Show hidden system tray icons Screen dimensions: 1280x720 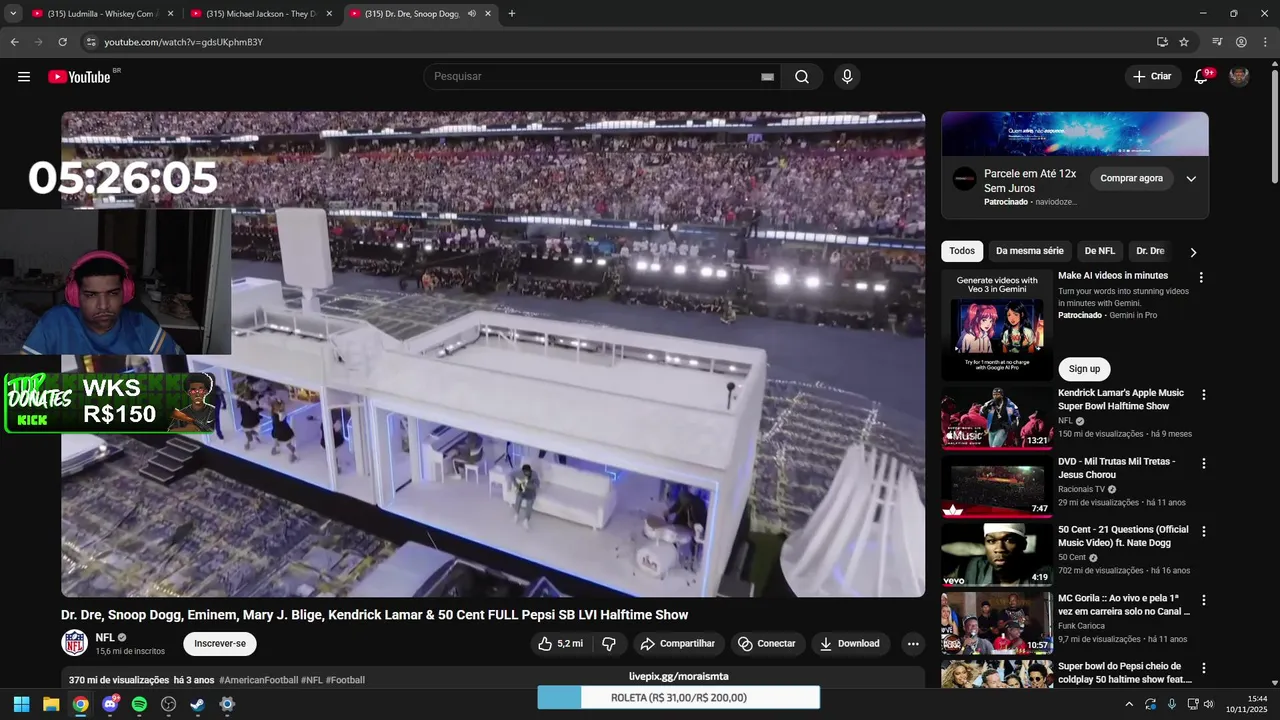(1129, 704)
